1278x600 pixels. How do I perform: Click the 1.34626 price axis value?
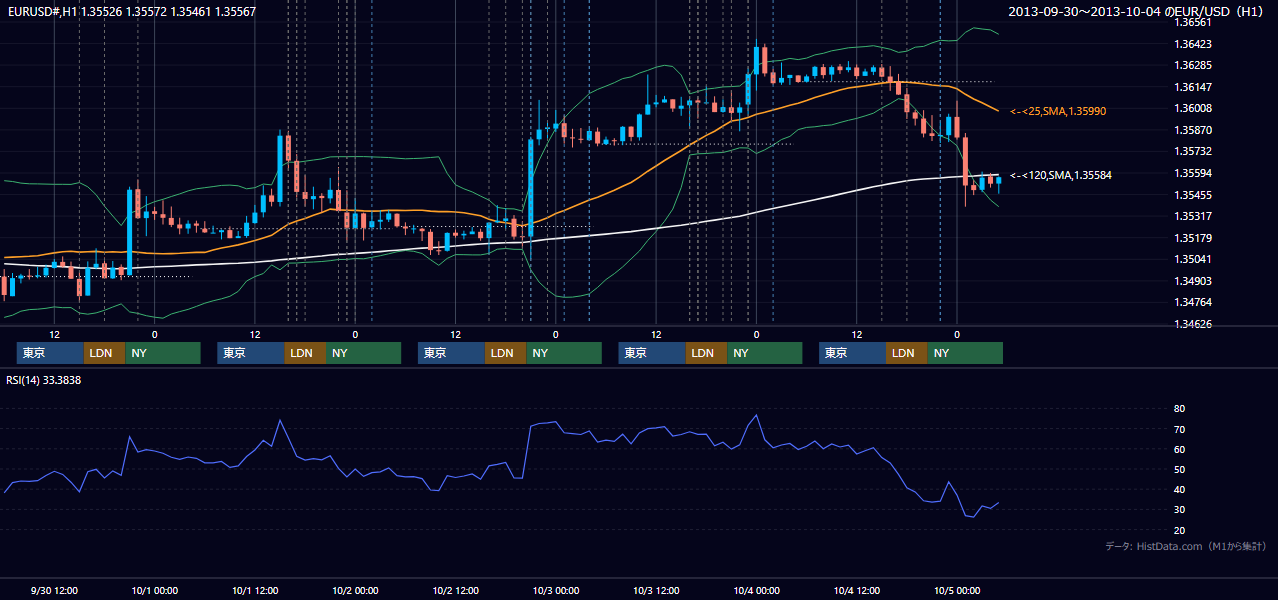(x=1192, y=324)
